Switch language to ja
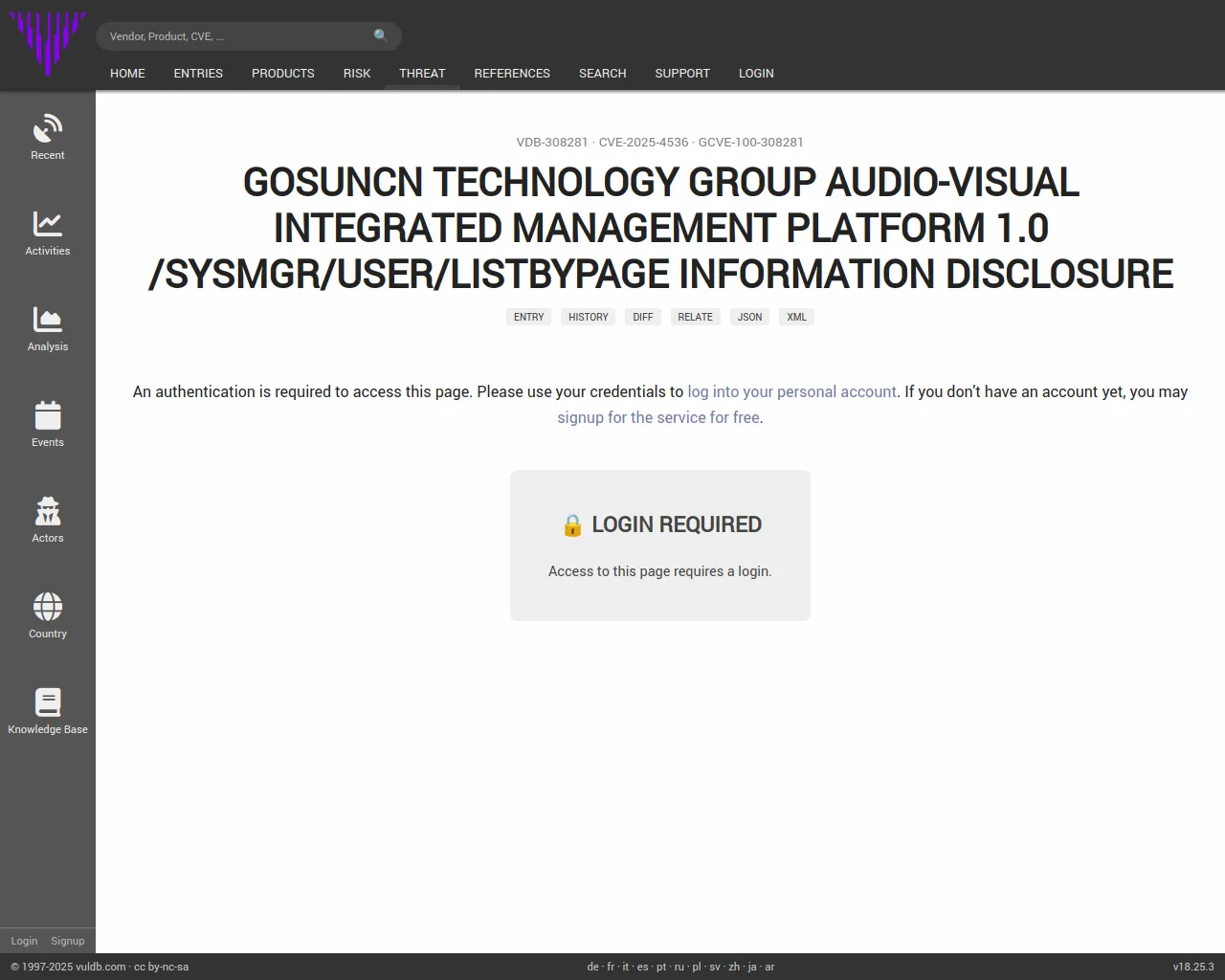 pyautogui.click(x=752, y=967)
